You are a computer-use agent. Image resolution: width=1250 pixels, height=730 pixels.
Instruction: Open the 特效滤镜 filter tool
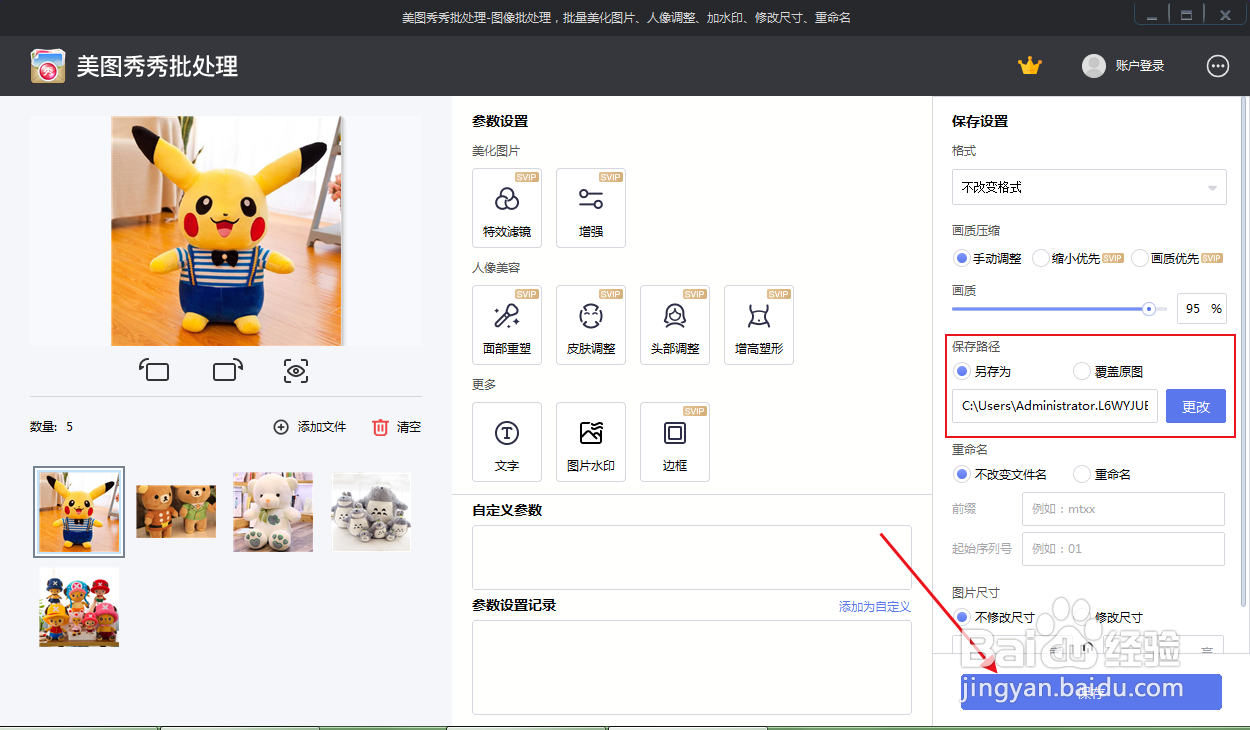[x=507, y=208]
